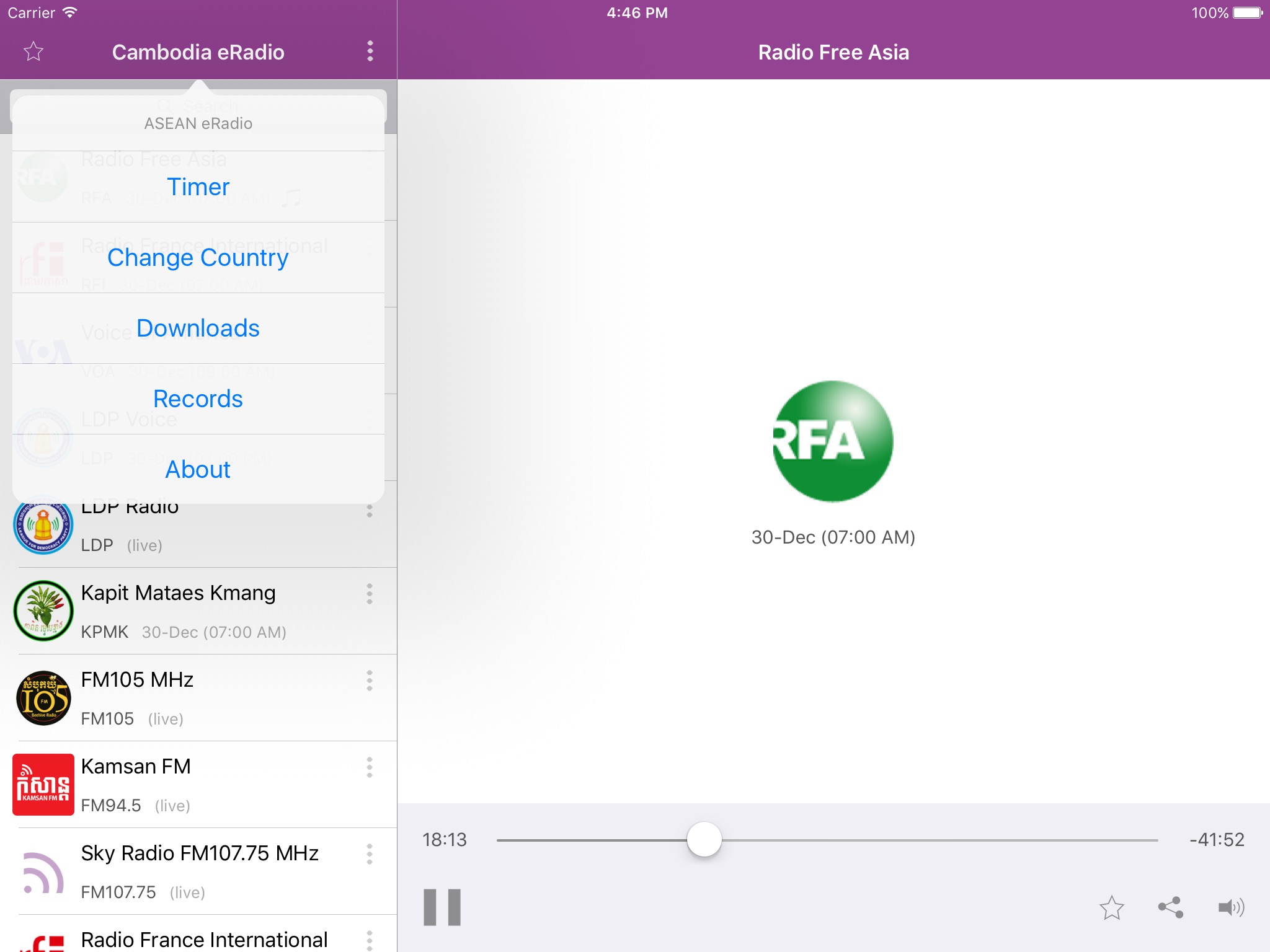
Task: Tap the Kamsan FM red logo
Action: coord(43,784)
